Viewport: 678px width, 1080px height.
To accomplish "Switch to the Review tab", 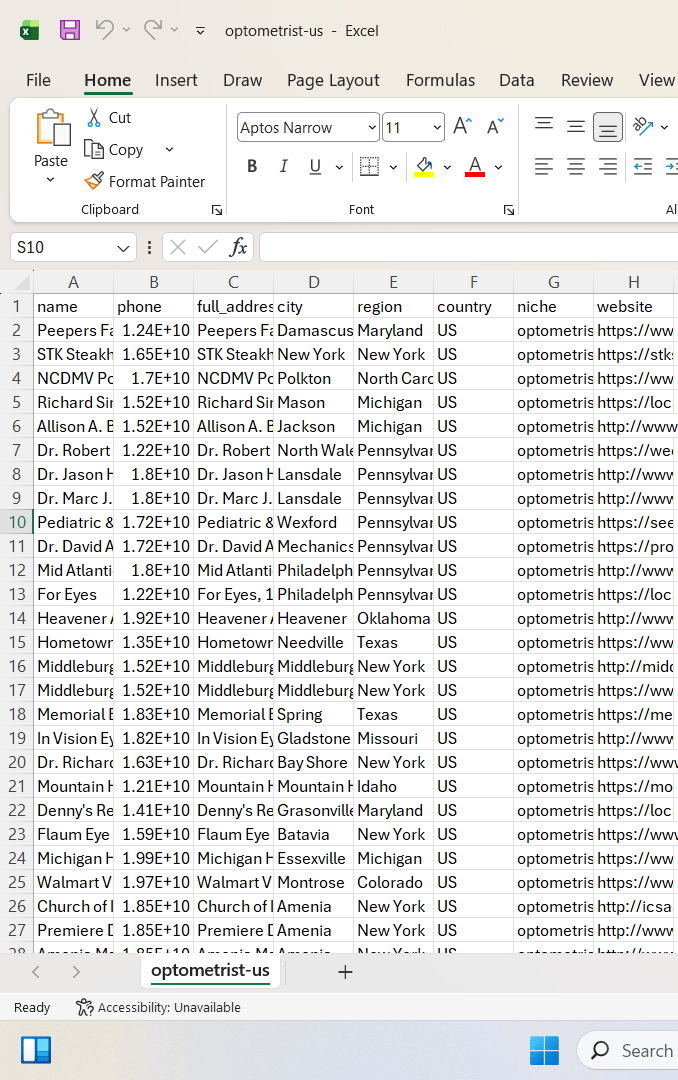I will point(586,80).
